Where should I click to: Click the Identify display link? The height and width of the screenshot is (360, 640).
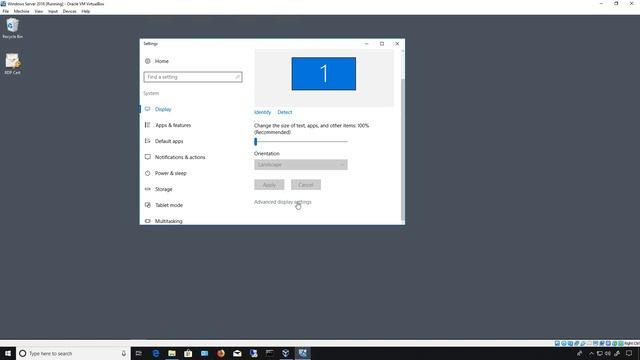click(x=262, y=112)
